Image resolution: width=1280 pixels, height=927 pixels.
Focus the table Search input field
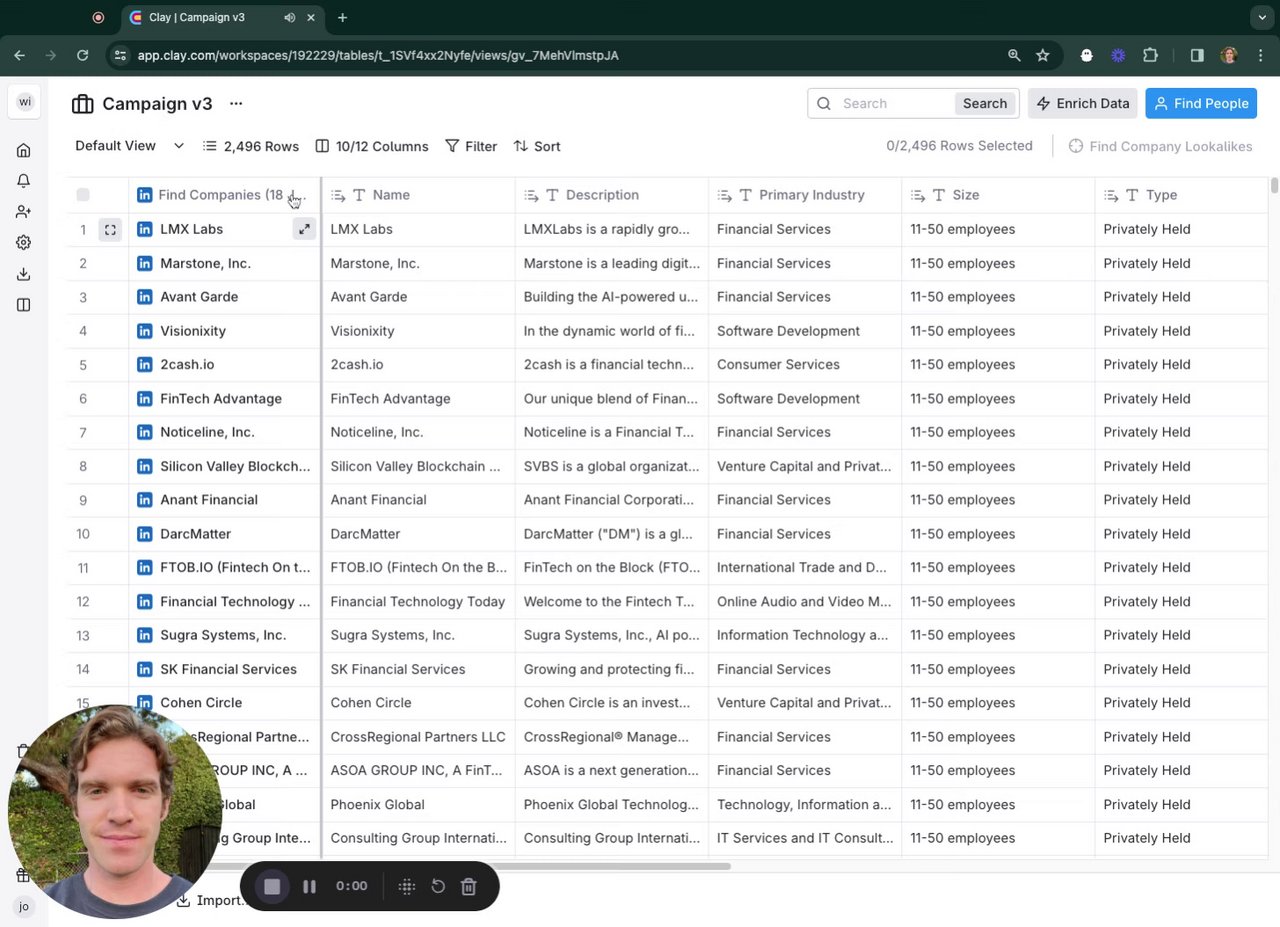[895, 103]
